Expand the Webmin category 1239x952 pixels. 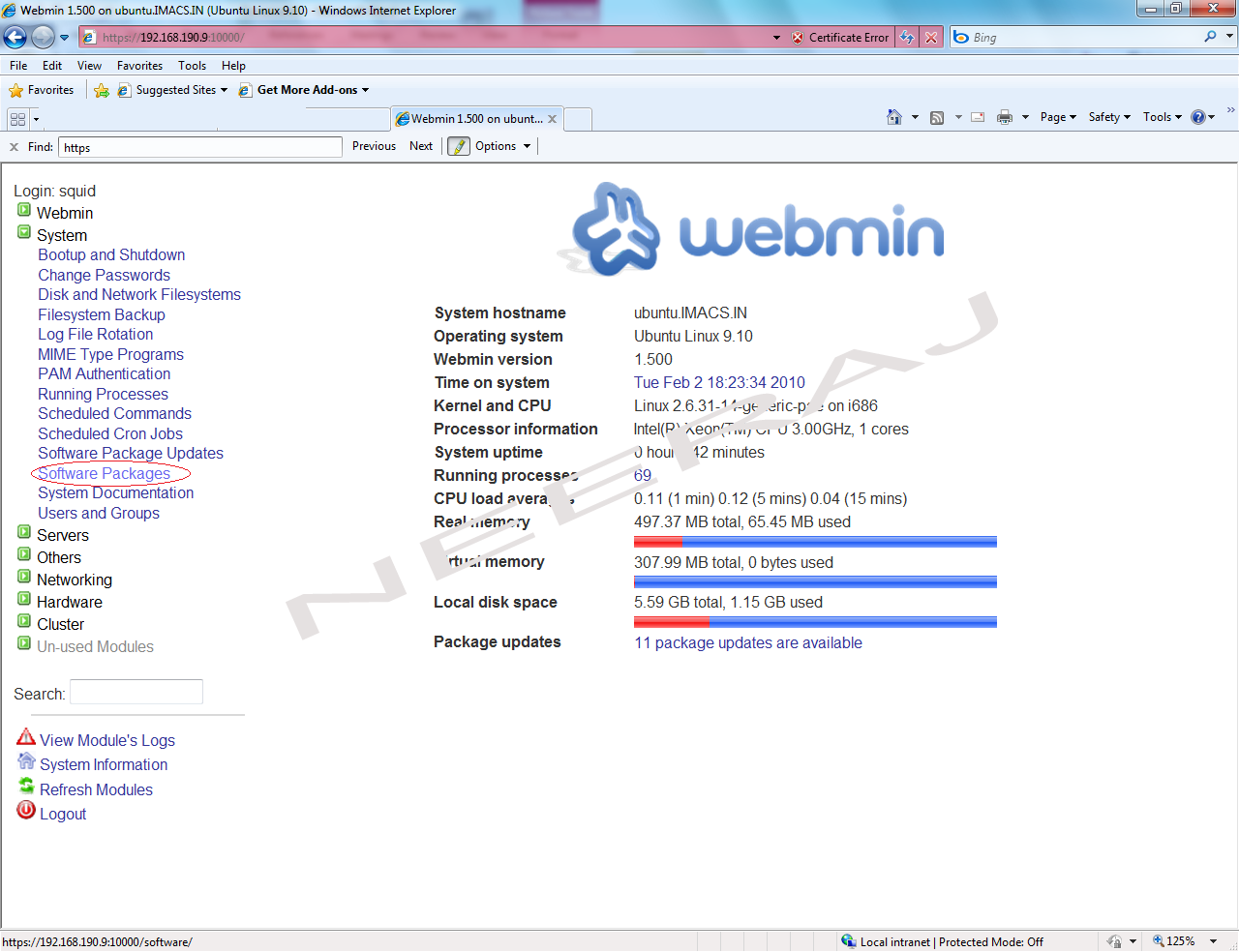click(x=24, y=210)
